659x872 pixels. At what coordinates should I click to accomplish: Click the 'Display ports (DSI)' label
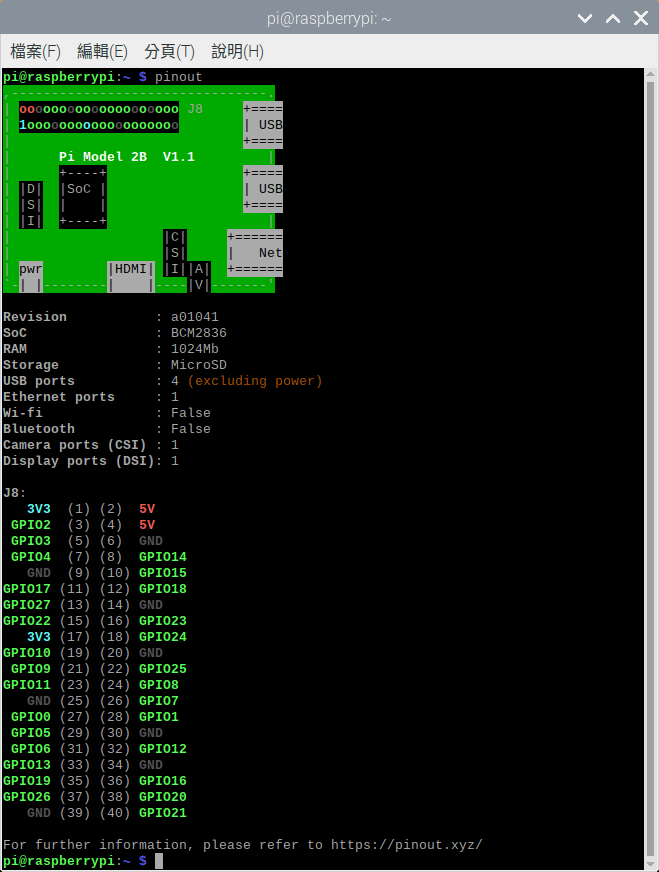click(78, 461)
